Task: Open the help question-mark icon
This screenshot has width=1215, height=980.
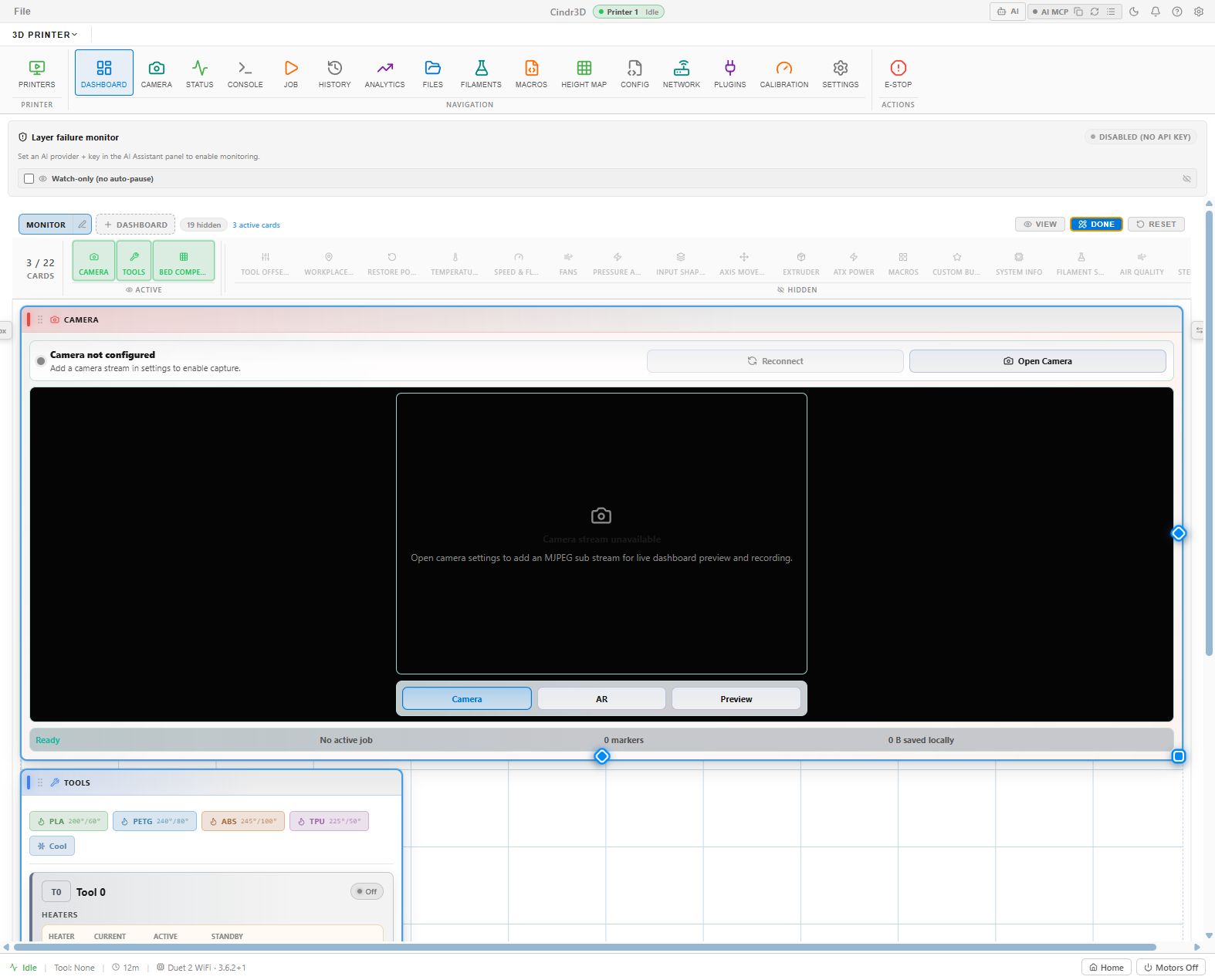Action: pyautogui.click(x=1177, y=12)
